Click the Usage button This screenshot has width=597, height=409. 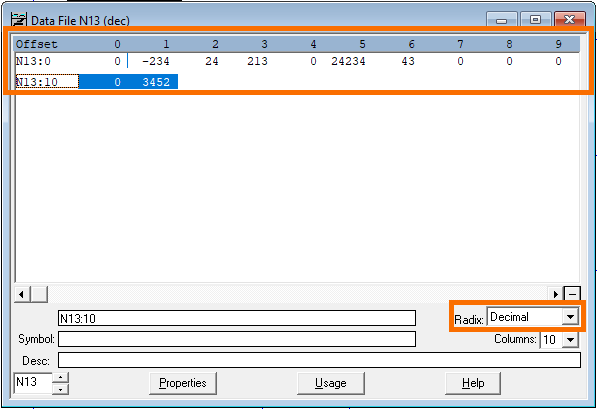point(330,383)
